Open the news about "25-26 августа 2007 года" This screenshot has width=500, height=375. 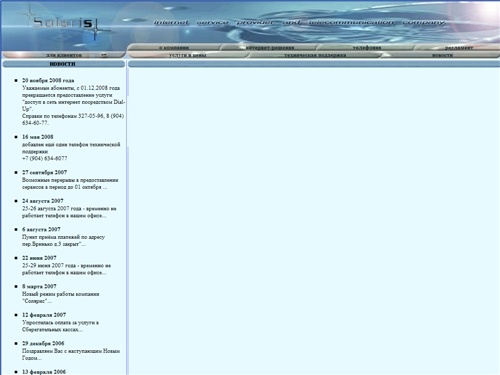[x=69, y=212]
